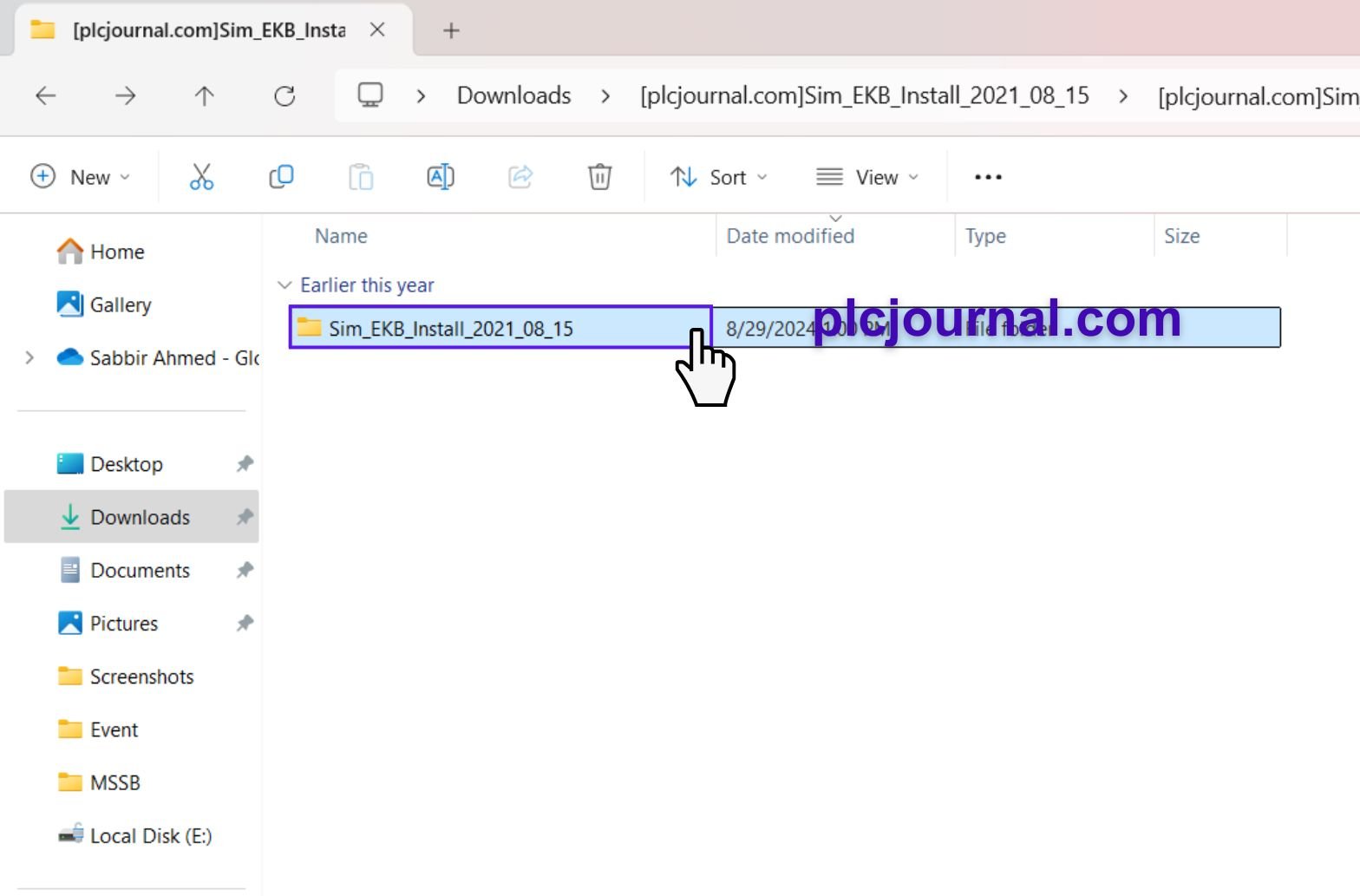This screenshot has height=896, width=1360.
Task: Collapse the Earlier this year group
Action: 284,285
